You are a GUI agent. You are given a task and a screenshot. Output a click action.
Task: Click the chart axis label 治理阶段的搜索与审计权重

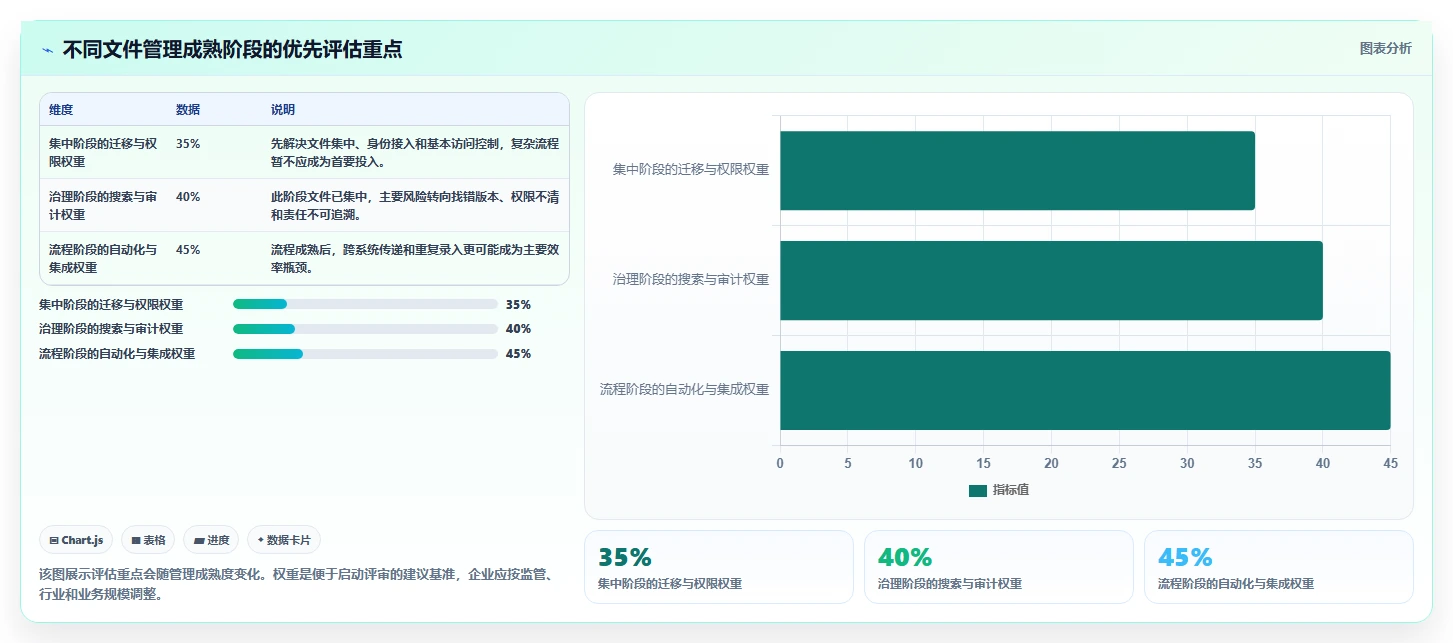click(691, 280)
